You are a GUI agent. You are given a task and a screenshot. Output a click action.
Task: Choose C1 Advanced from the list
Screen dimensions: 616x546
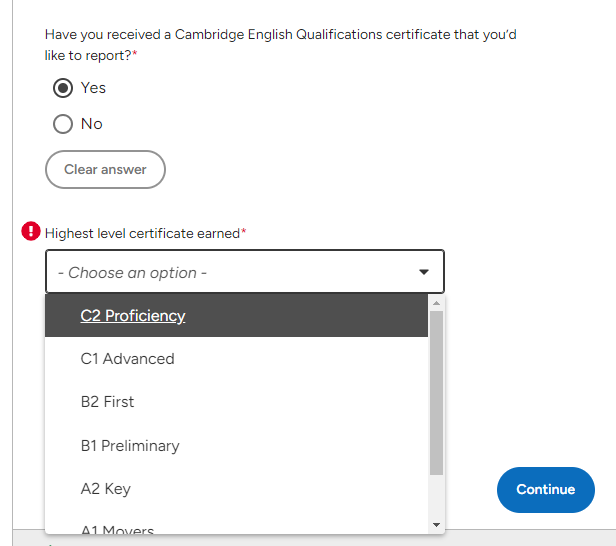coord(236,359)
